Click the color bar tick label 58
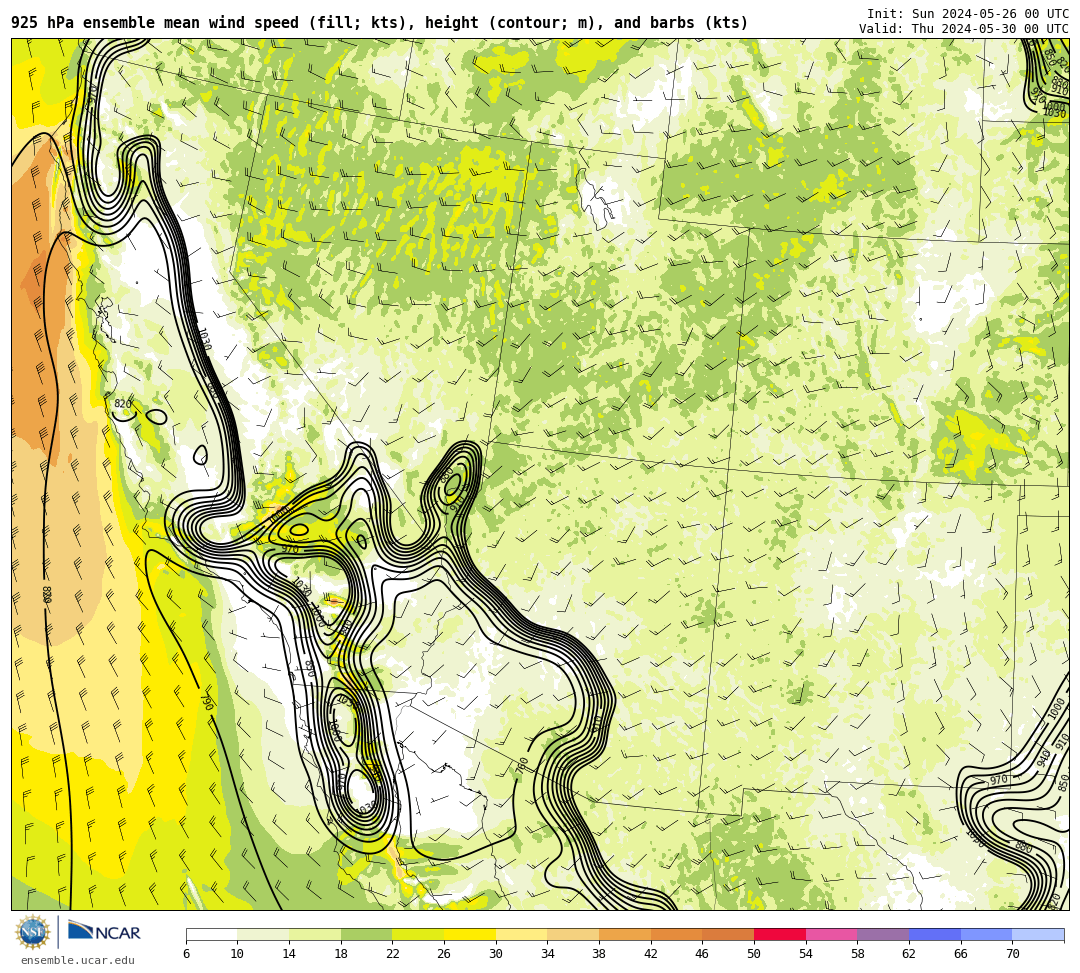The width and height of the screenshot is (1080, 973). click(858, 954)
